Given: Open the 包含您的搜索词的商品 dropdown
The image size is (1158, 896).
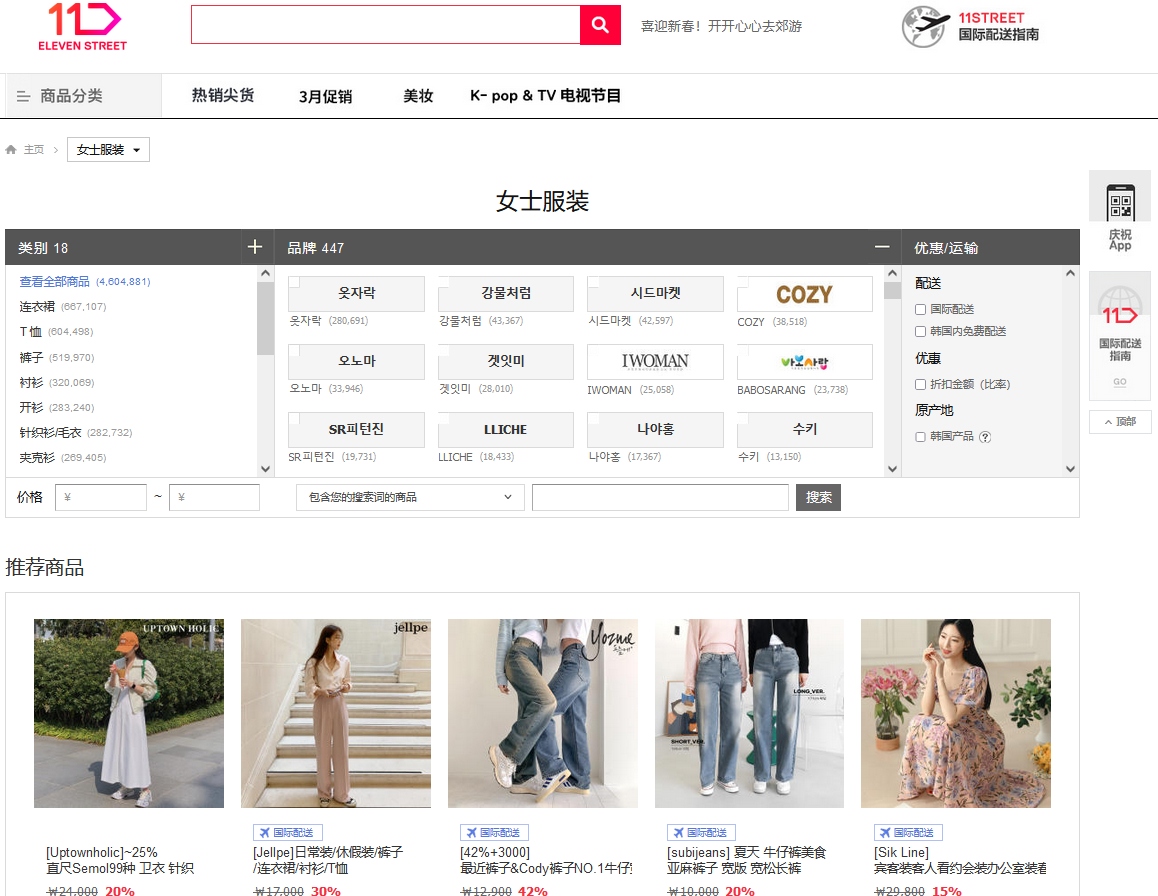Looking at the screenshot, I should point(410,497).
